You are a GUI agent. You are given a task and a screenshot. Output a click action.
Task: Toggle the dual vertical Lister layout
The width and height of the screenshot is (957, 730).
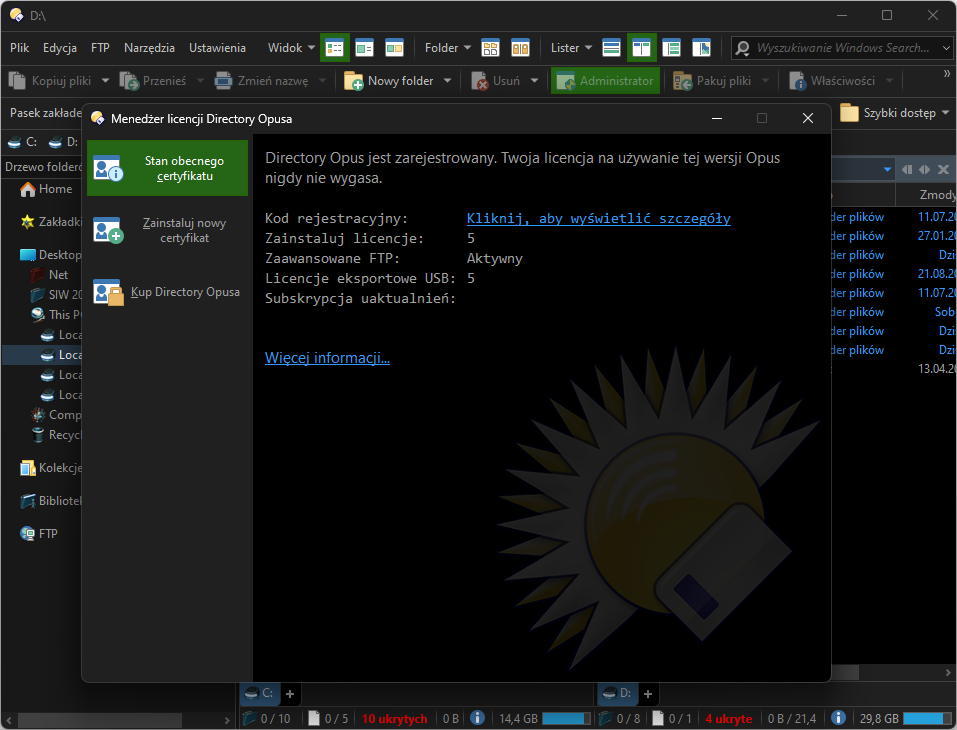[641, 48]
